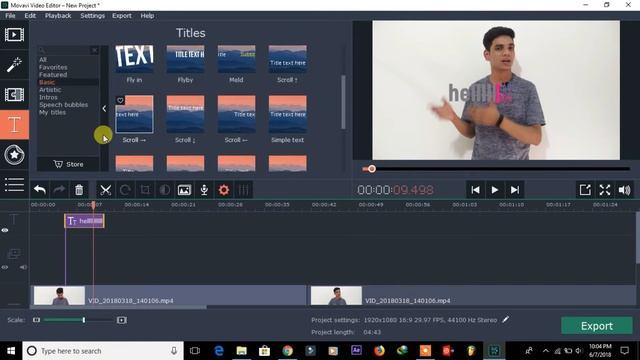Open the Playback menu

click(58, 16)
